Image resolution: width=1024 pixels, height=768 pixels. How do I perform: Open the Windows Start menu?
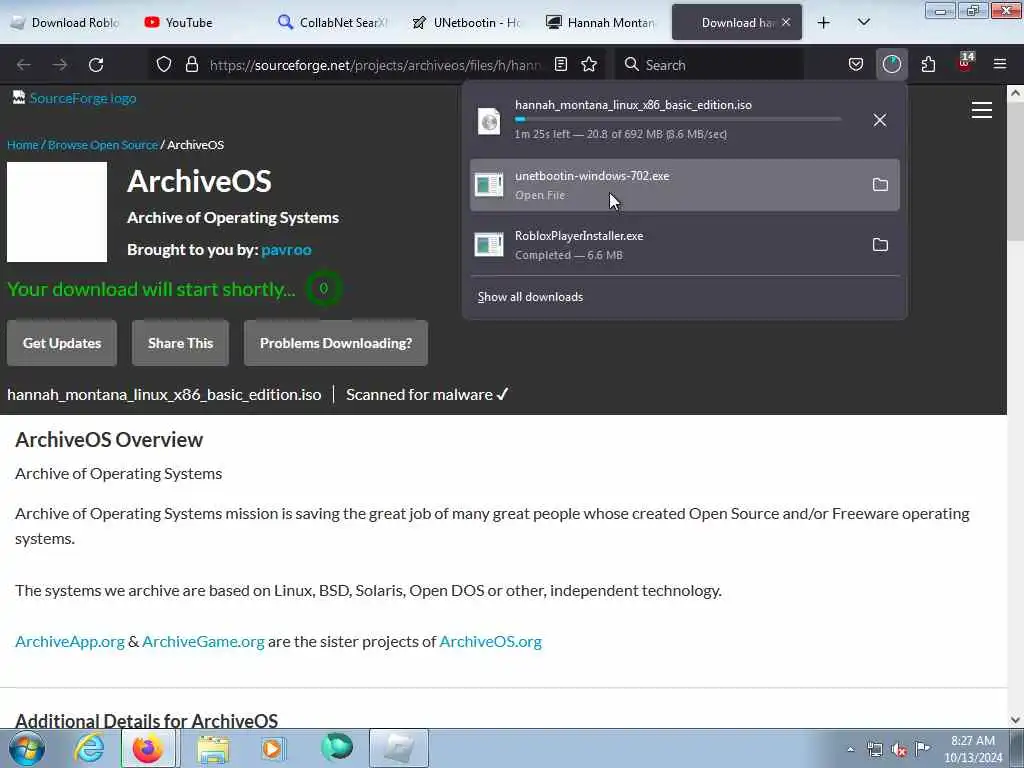27,748
